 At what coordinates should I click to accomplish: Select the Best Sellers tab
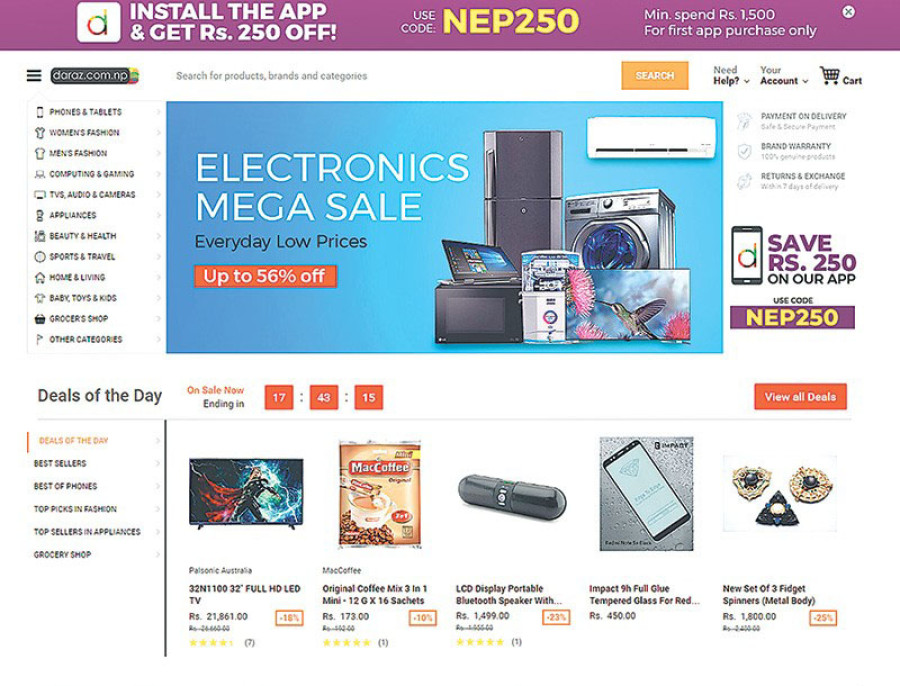click(x=60, y=464)
